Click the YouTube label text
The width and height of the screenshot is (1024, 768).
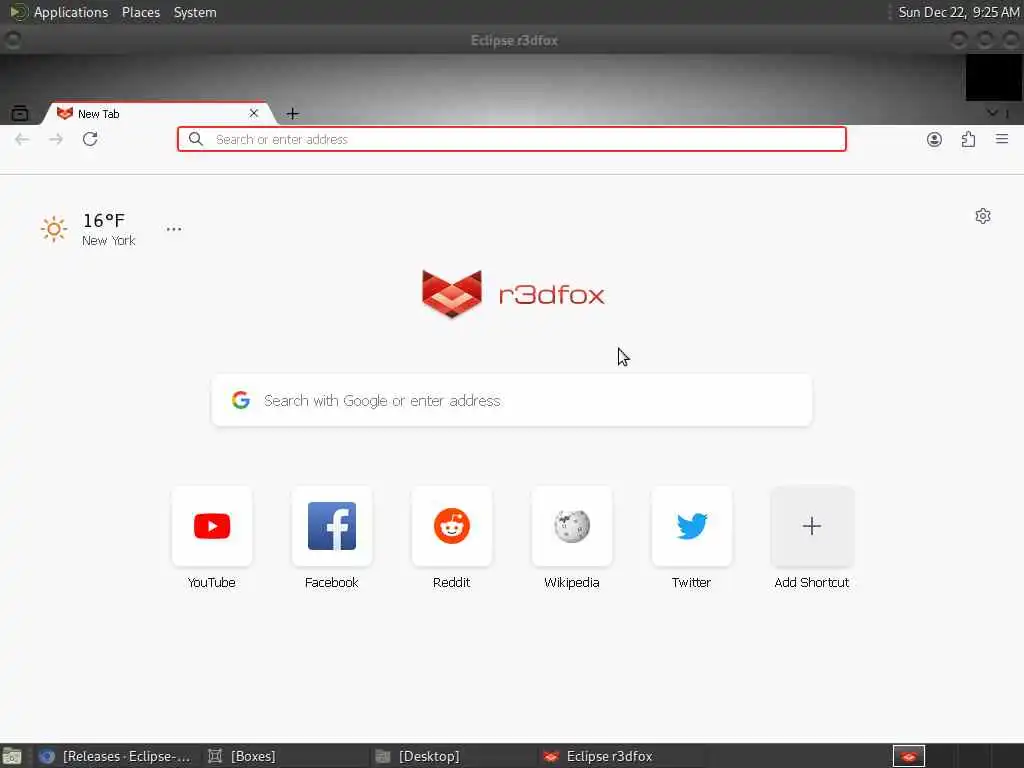click(212, 583)
